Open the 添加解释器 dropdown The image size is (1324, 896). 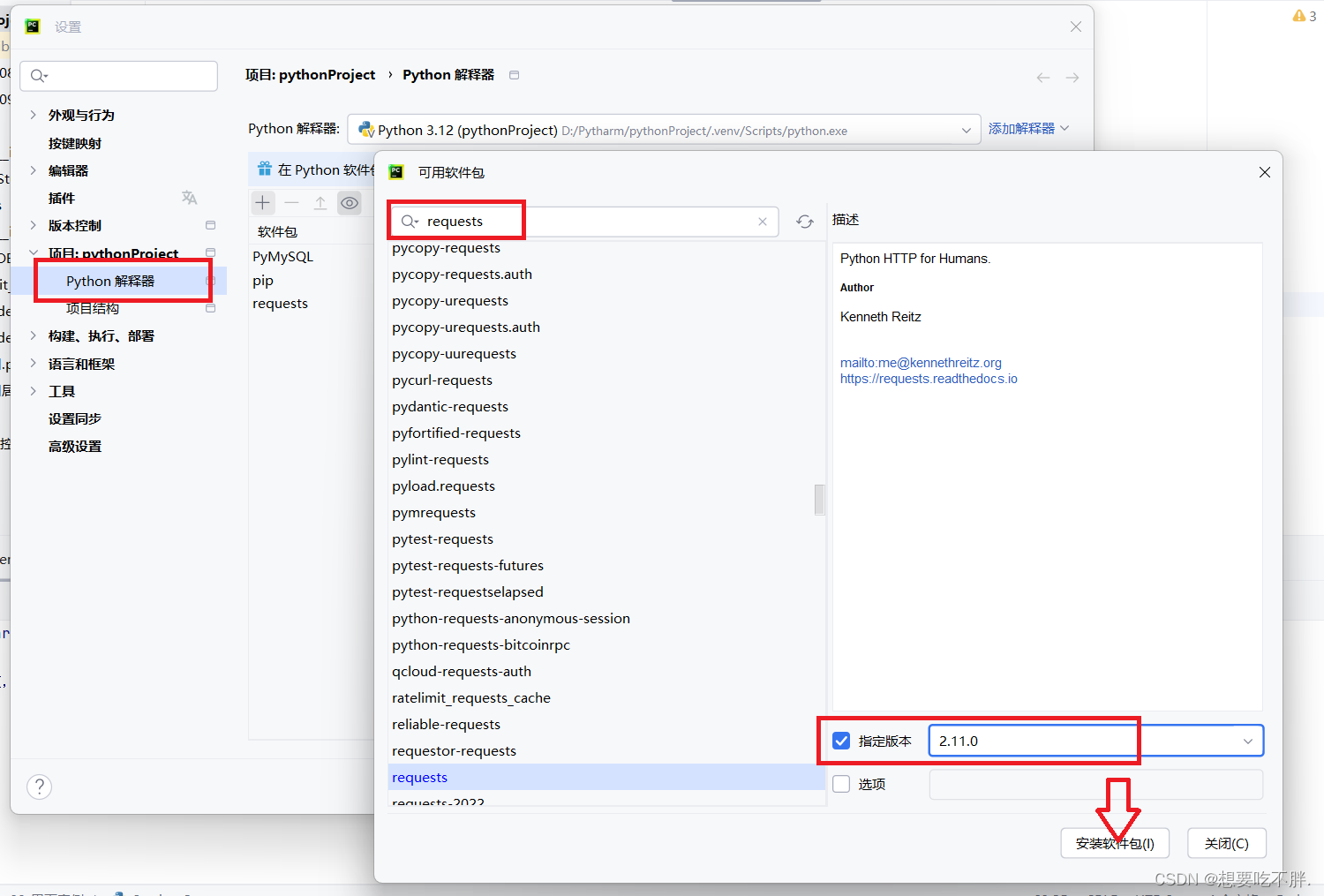pos(1028,129)
